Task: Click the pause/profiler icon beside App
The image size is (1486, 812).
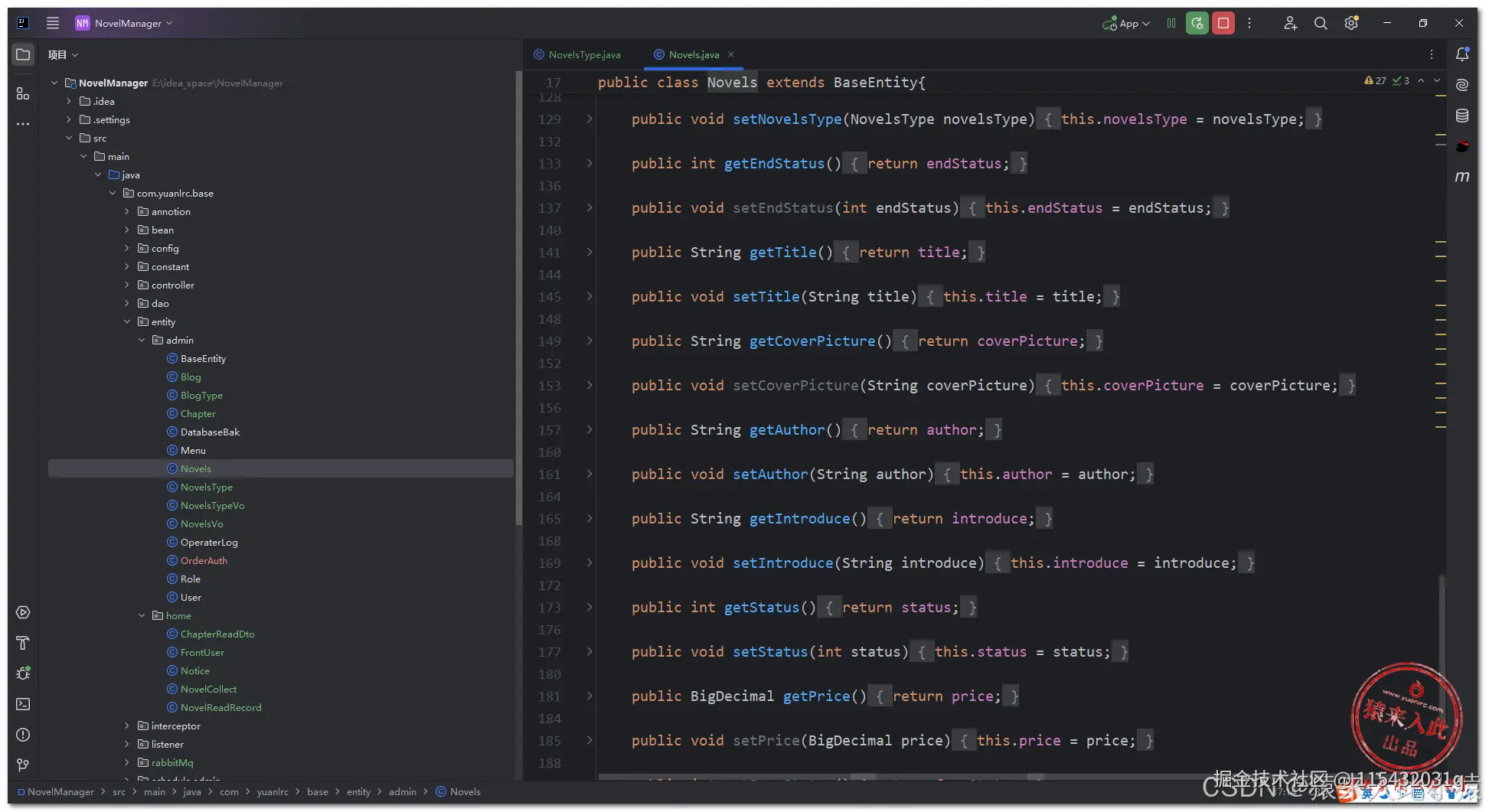Action: [1171, 23]
